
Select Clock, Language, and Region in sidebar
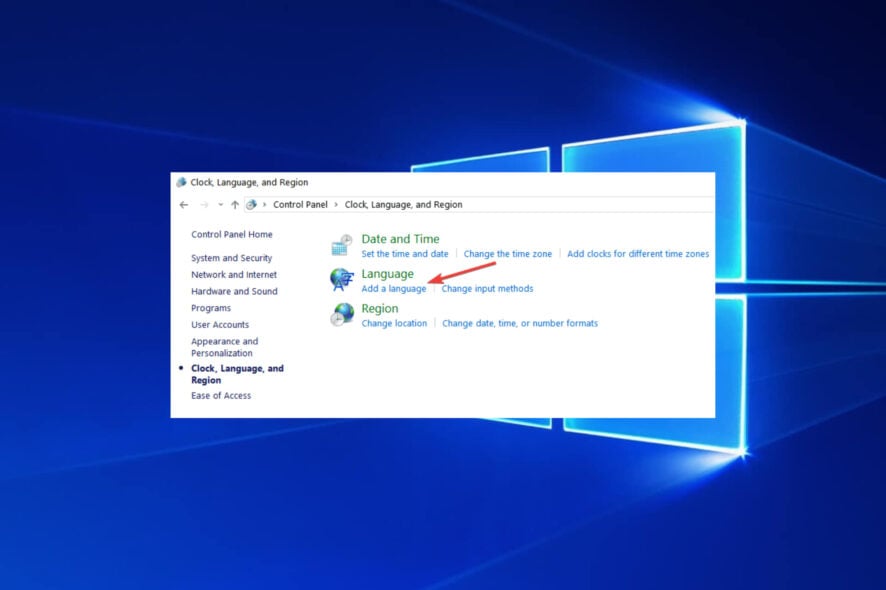point(237,374)
